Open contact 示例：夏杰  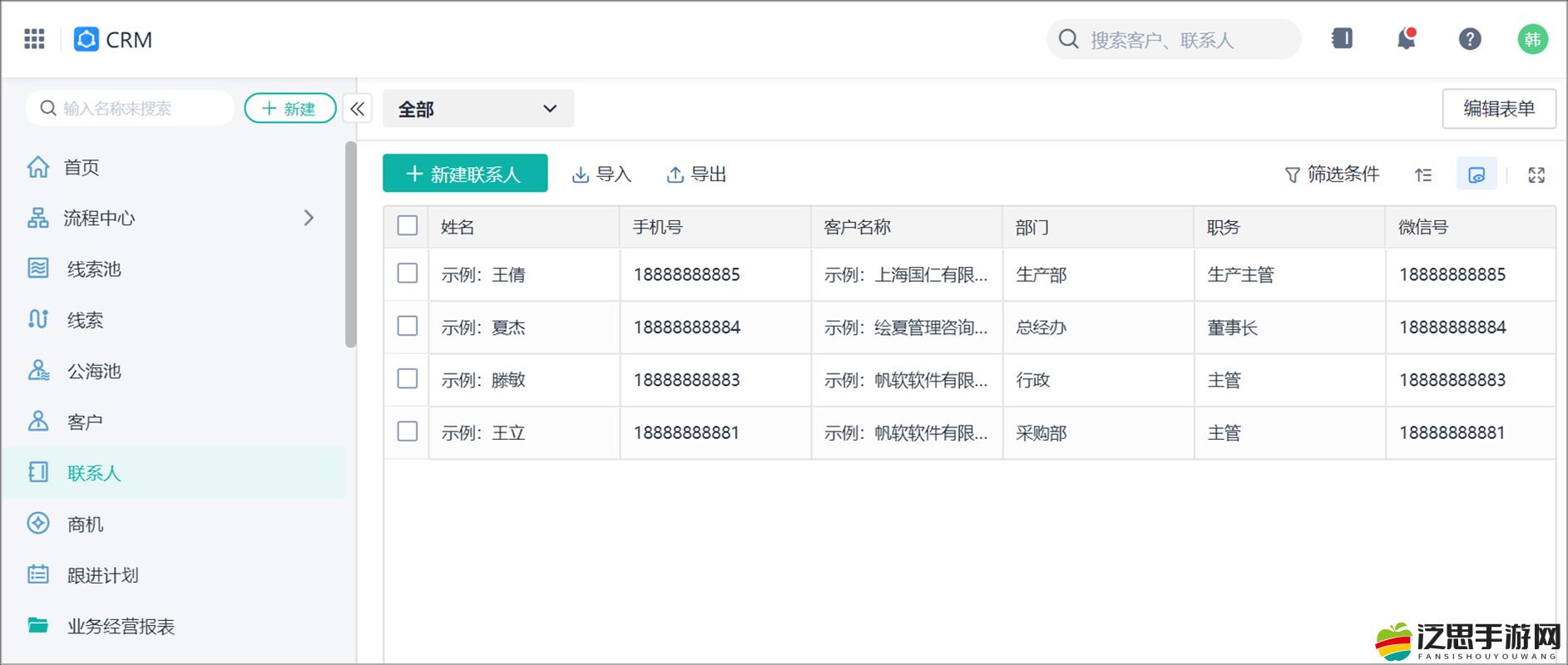click(483, 328)
